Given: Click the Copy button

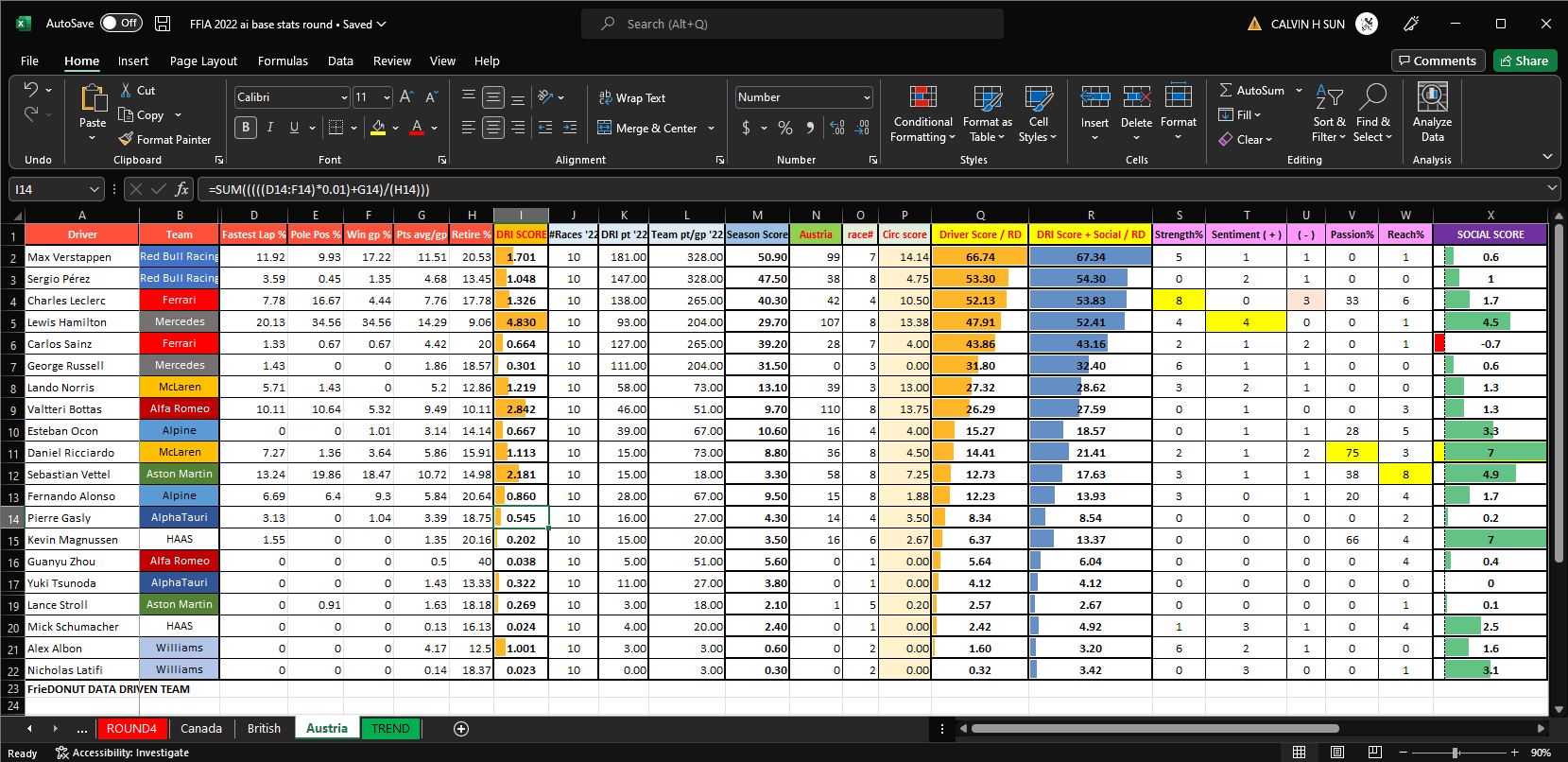Looking at the screenshot, I should [x=141, y=114].
